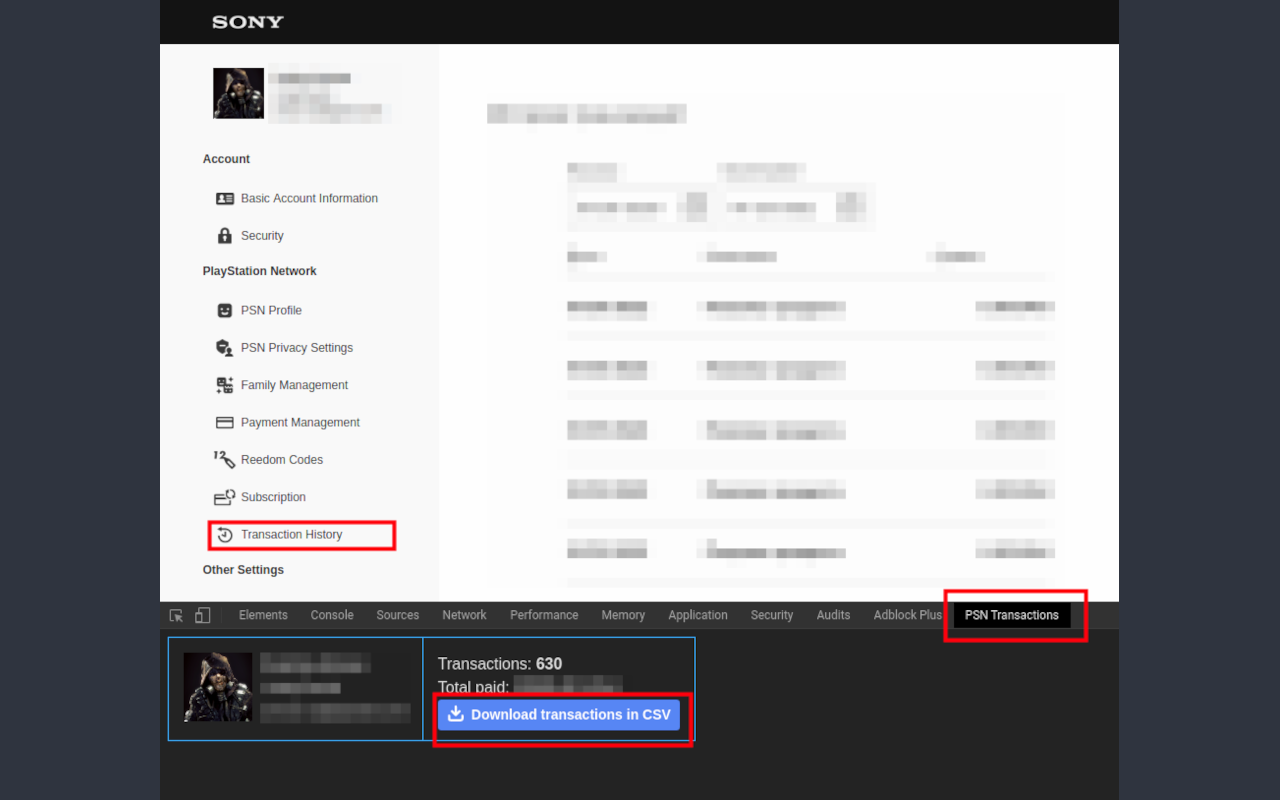Open the Performance tab
The height and width of the screenshot is (800, 1280).
tap(544, 615)
